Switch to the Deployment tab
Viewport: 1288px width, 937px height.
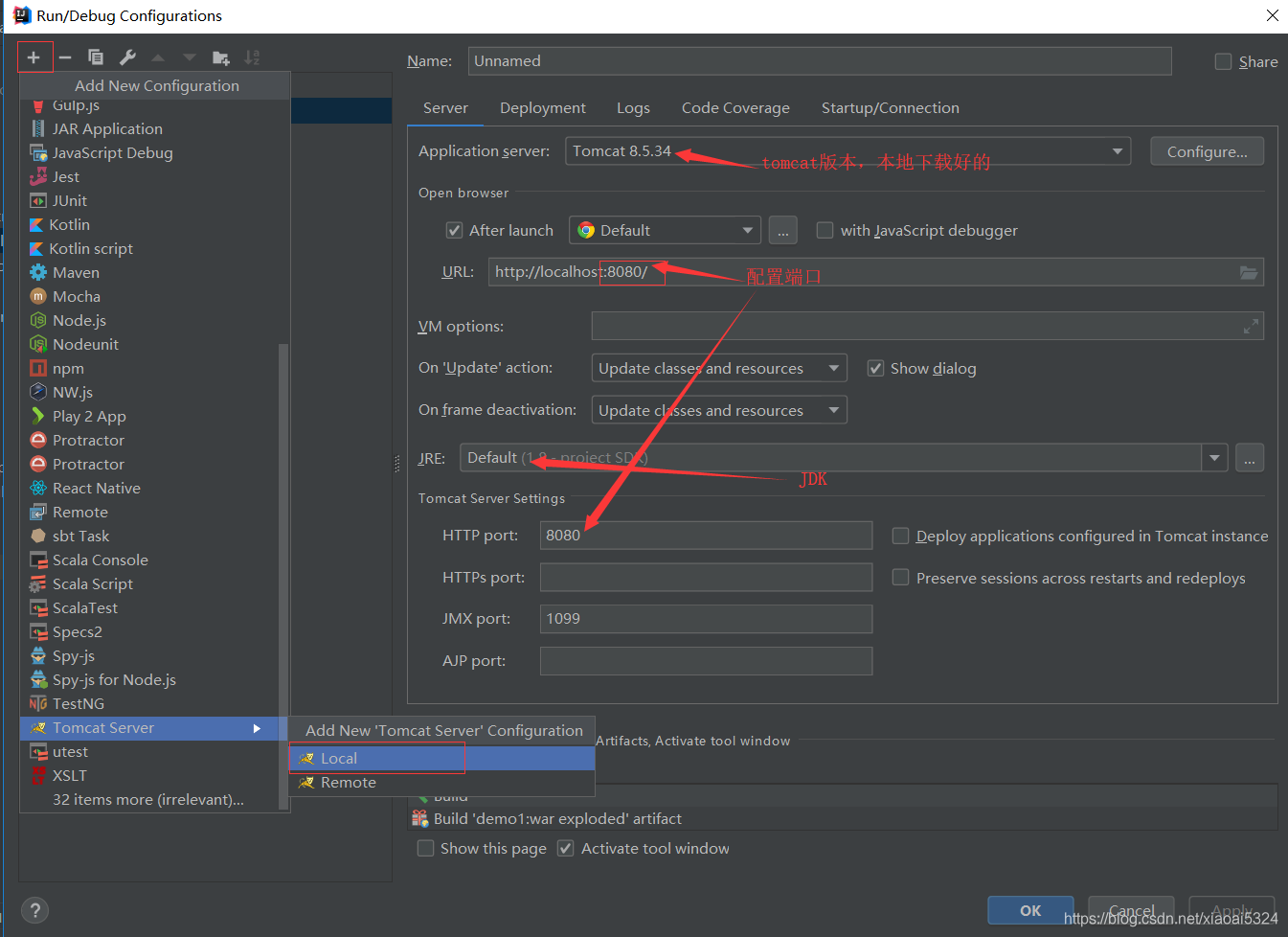tap(543, 108)
